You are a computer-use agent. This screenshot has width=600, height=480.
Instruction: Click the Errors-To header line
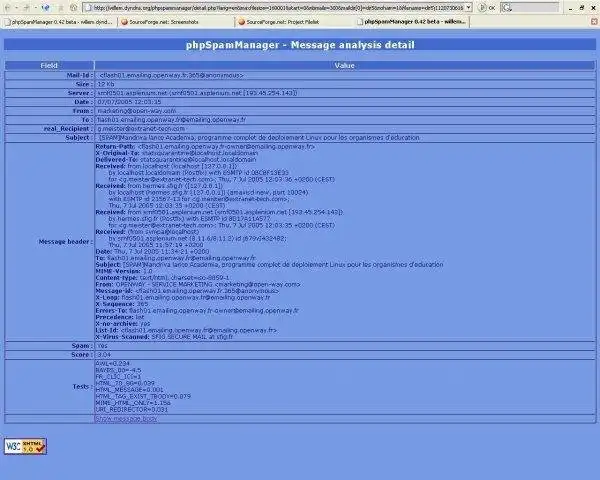click(x=197, y=310)
